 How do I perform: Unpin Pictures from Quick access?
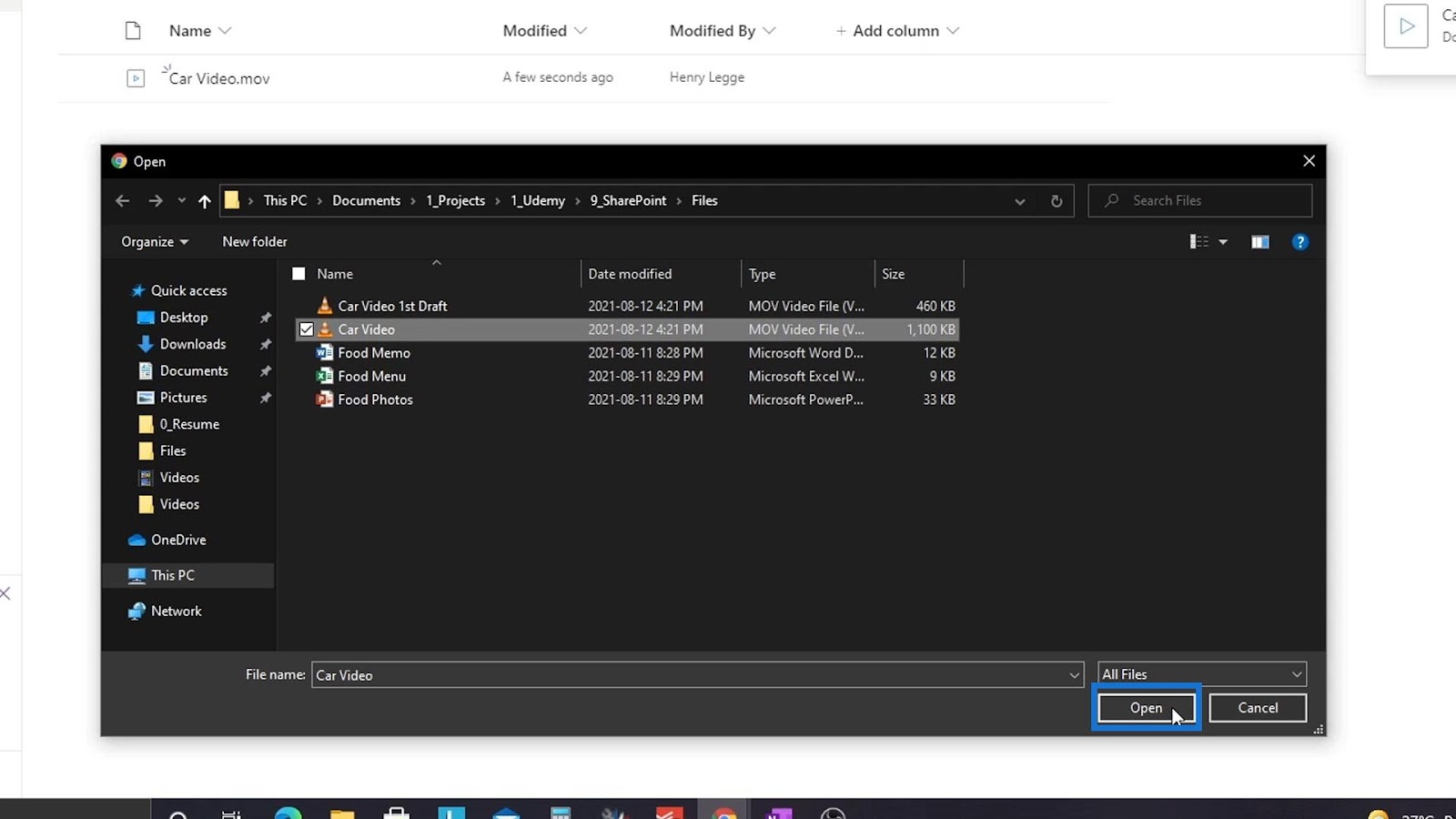[265, 398]
